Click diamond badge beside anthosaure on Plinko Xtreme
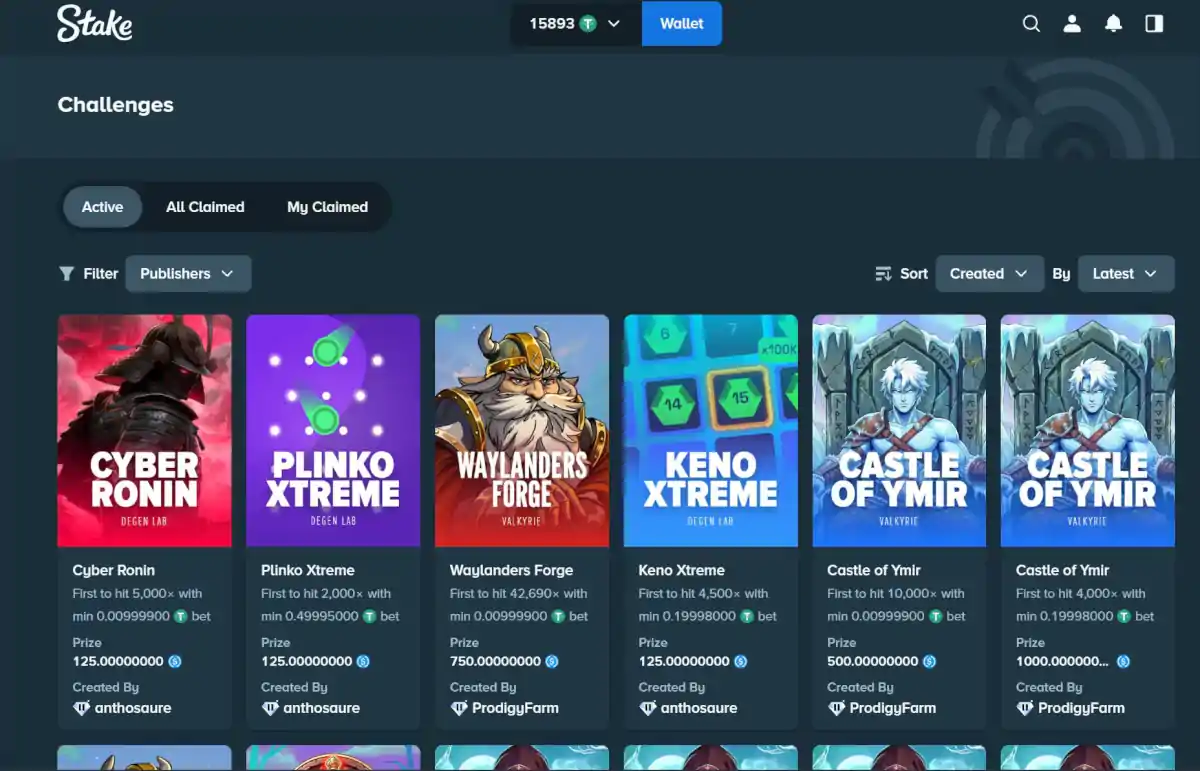The height and width of the screenshot is (771, 1200). 270,708
